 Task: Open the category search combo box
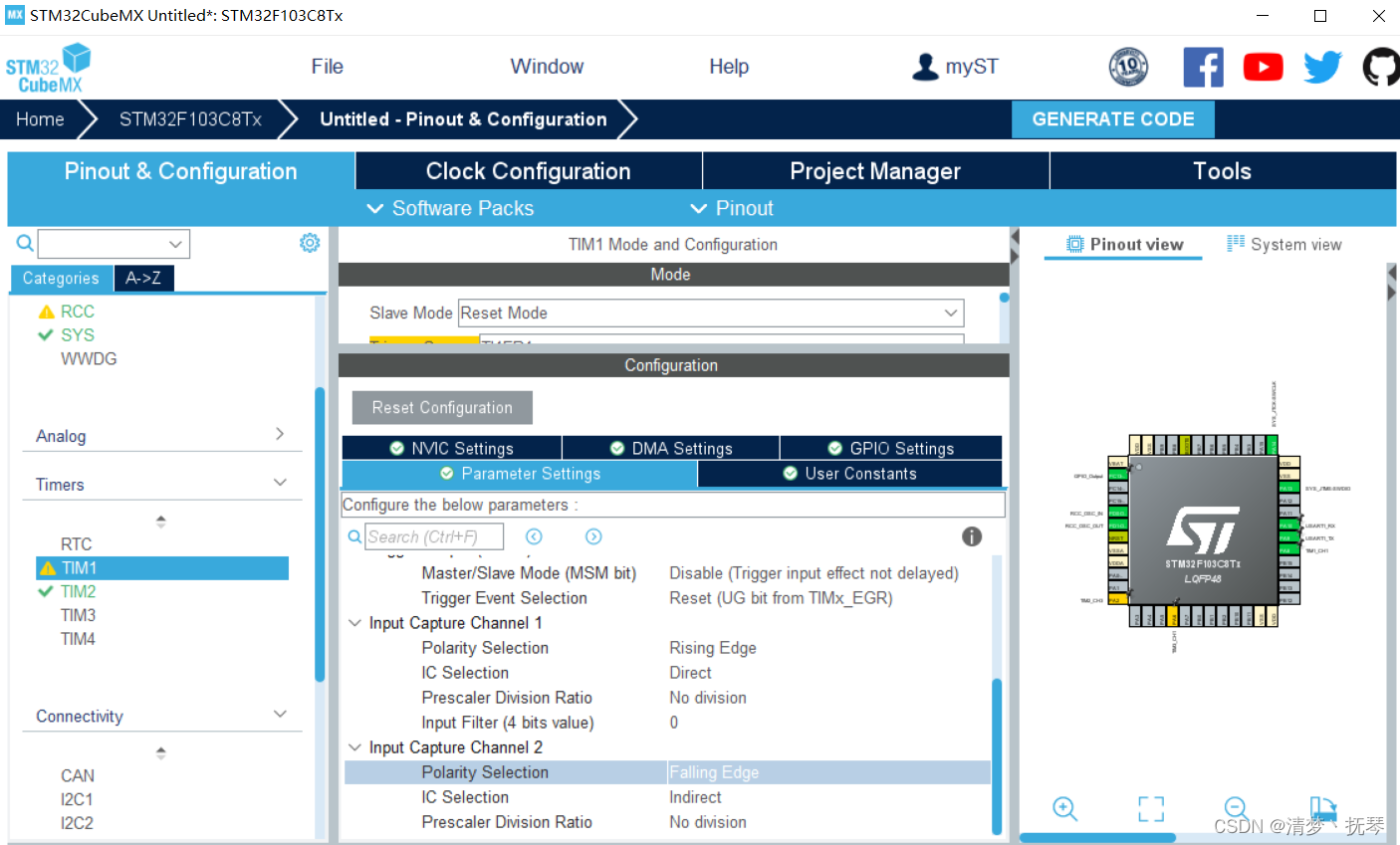pyautogui.click(x=114, y=243)
